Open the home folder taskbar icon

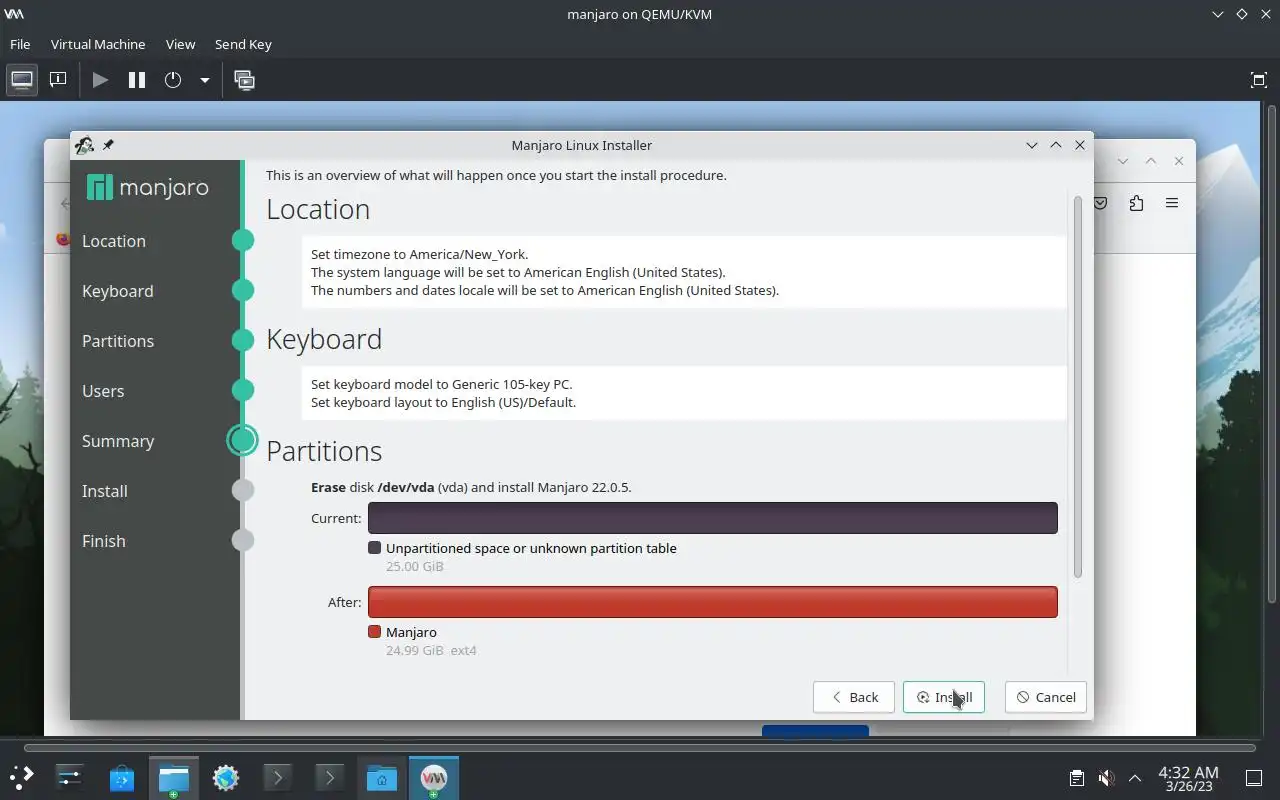tap(382, 777)
